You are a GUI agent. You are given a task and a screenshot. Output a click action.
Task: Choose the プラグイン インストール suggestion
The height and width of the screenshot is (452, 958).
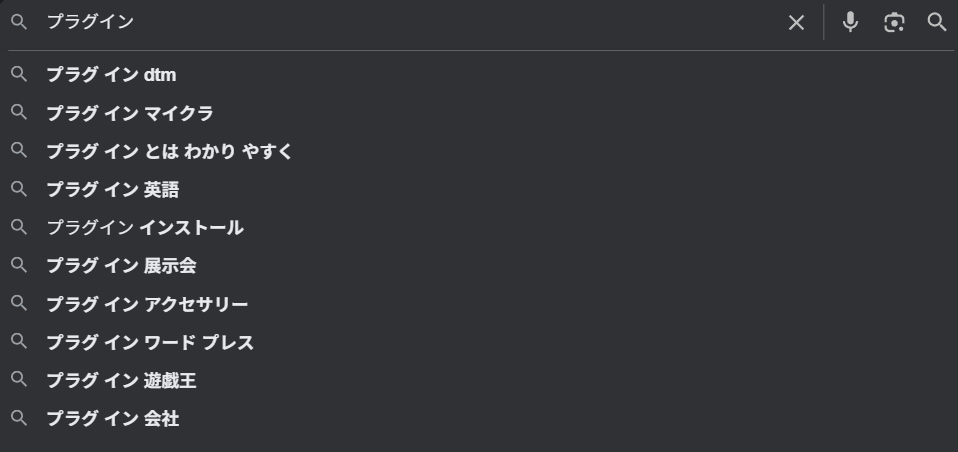[145, 228]
